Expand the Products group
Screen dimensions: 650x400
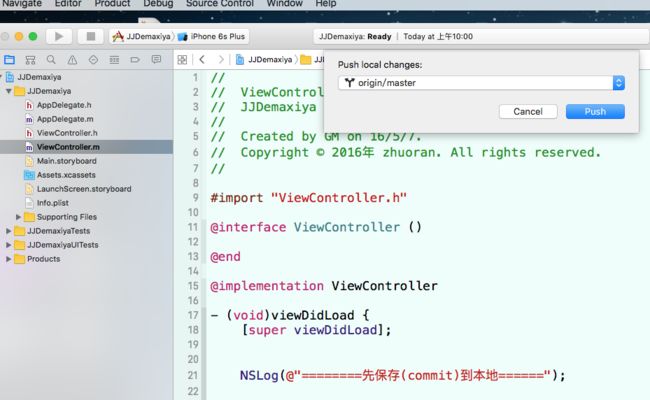pyautogui.click(x=8, y=259)
